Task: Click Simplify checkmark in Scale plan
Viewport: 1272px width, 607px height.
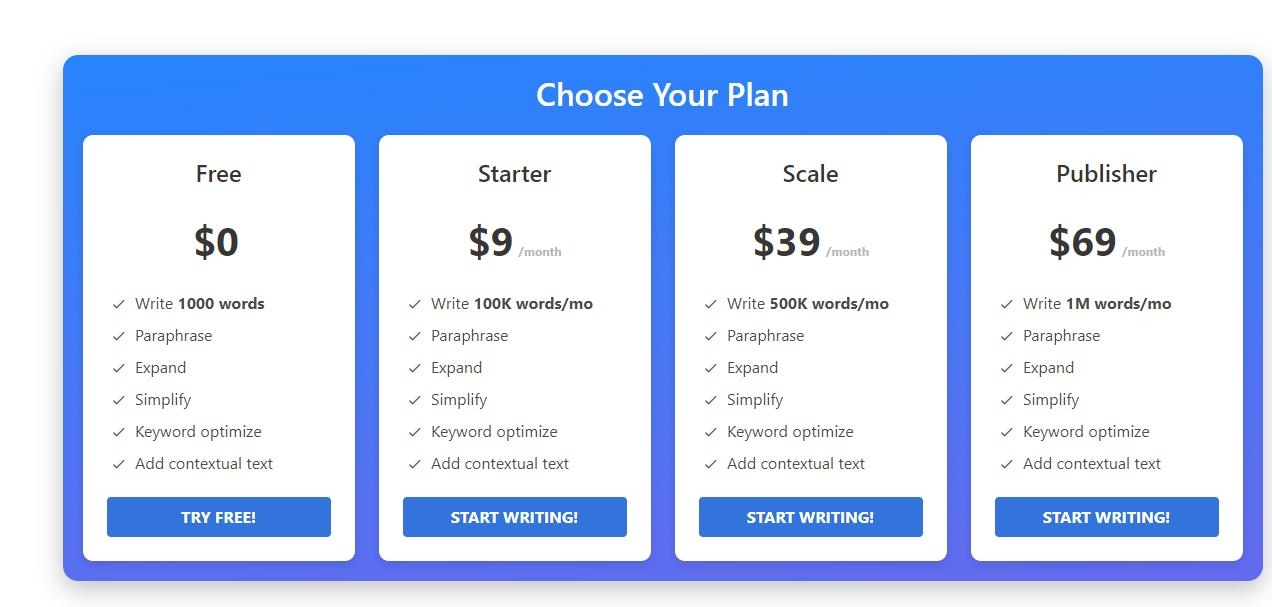Action: pyautogui.click(x=711, y=400)
